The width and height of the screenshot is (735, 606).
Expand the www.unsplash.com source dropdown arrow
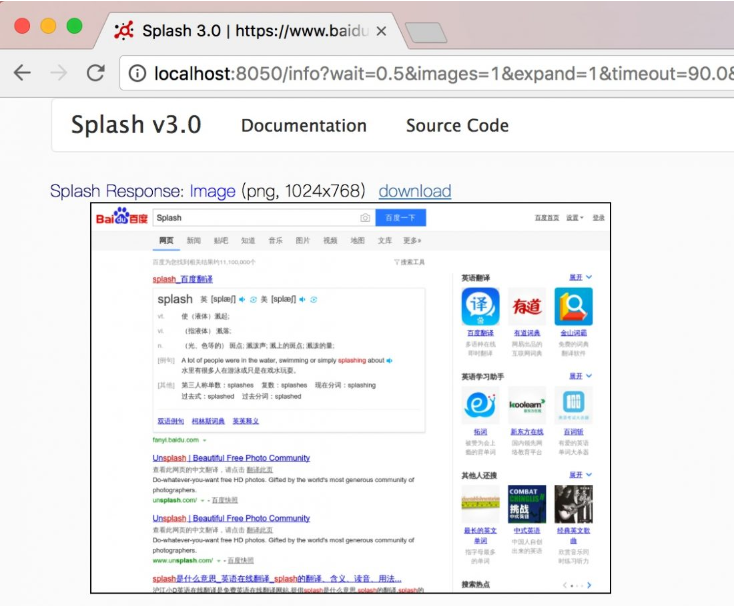coord(218,561)
